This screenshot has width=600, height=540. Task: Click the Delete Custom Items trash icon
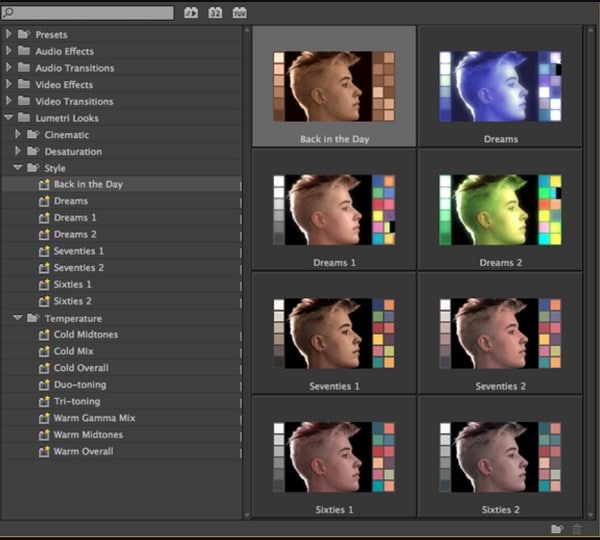(x=577, y=528)
